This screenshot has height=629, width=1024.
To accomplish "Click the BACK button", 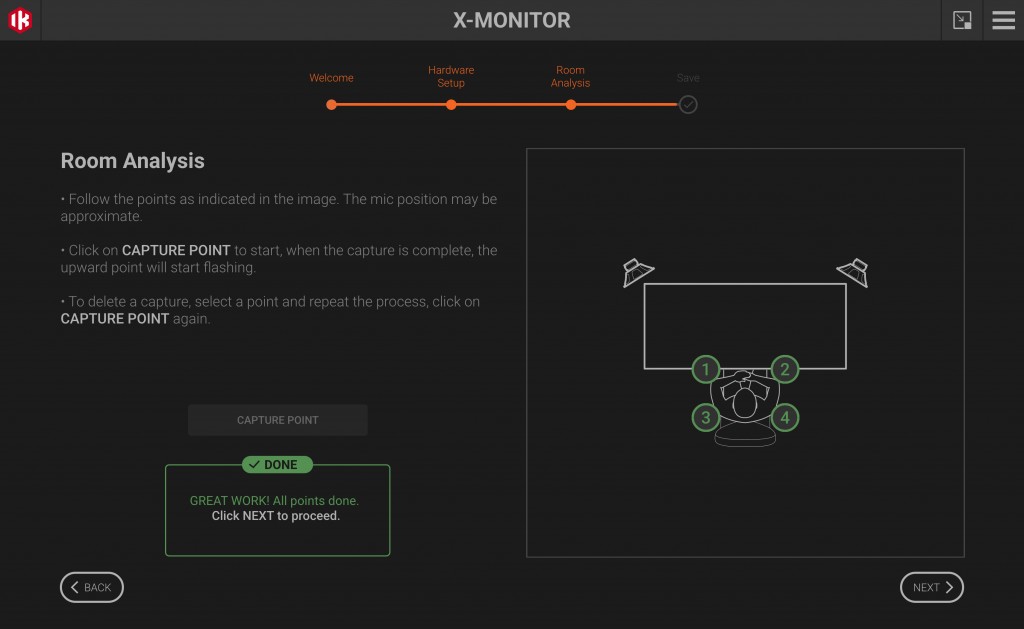I will pyautogui.click(x=91, y=587).
